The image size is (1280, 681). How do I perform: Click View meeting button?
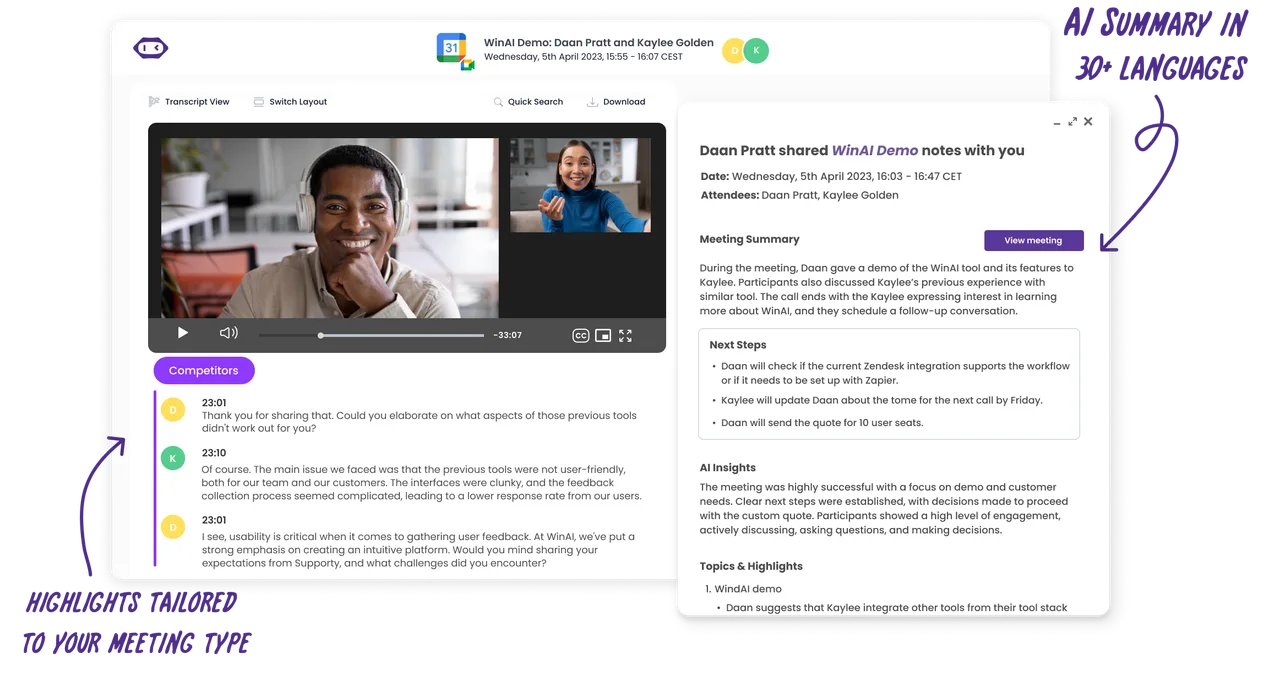pos(1034,240)
